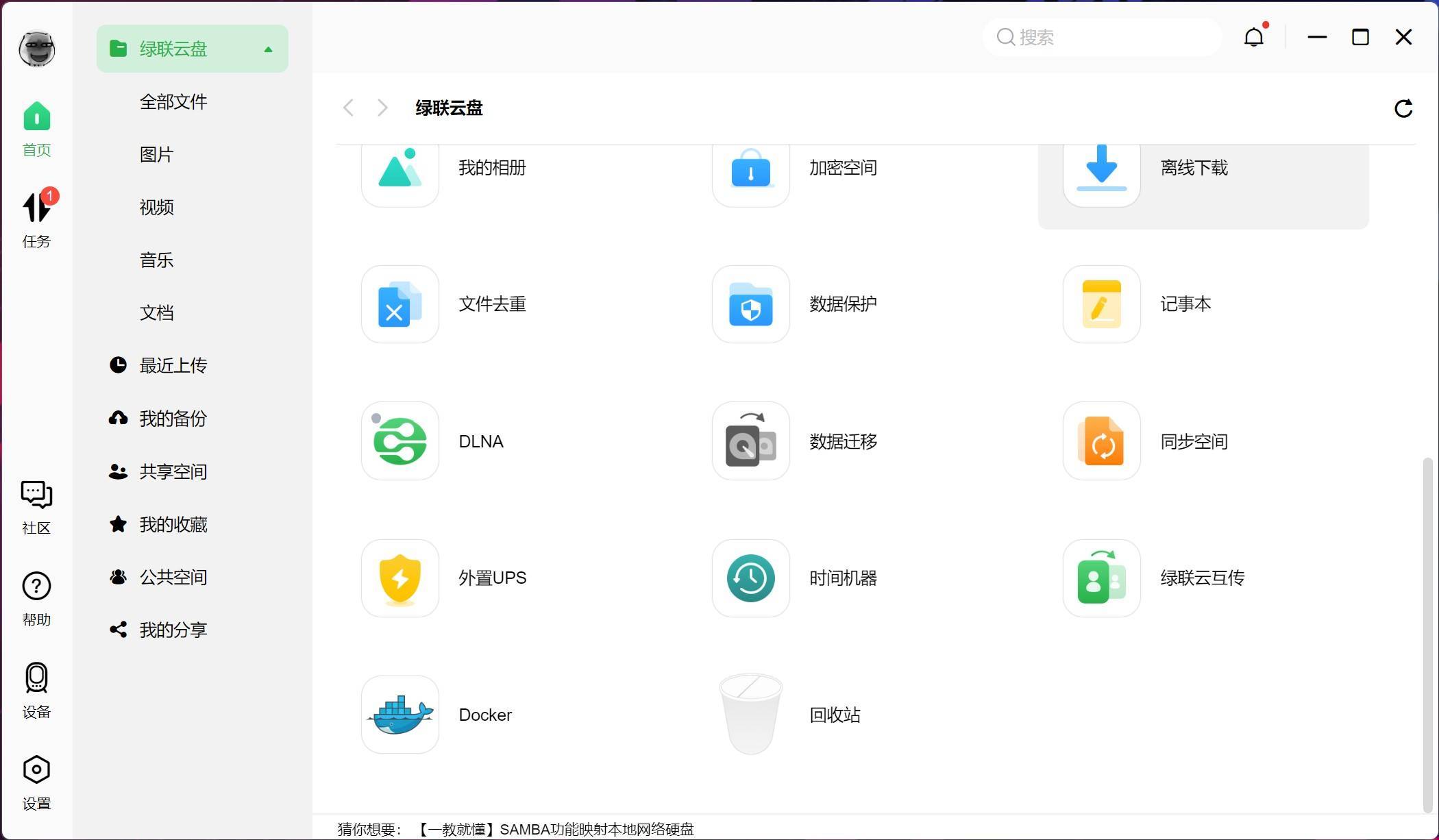Viewport: 1439px width, 840px height.
Task: Navigate forward with the right arrow
Action: tap(382, 108)
